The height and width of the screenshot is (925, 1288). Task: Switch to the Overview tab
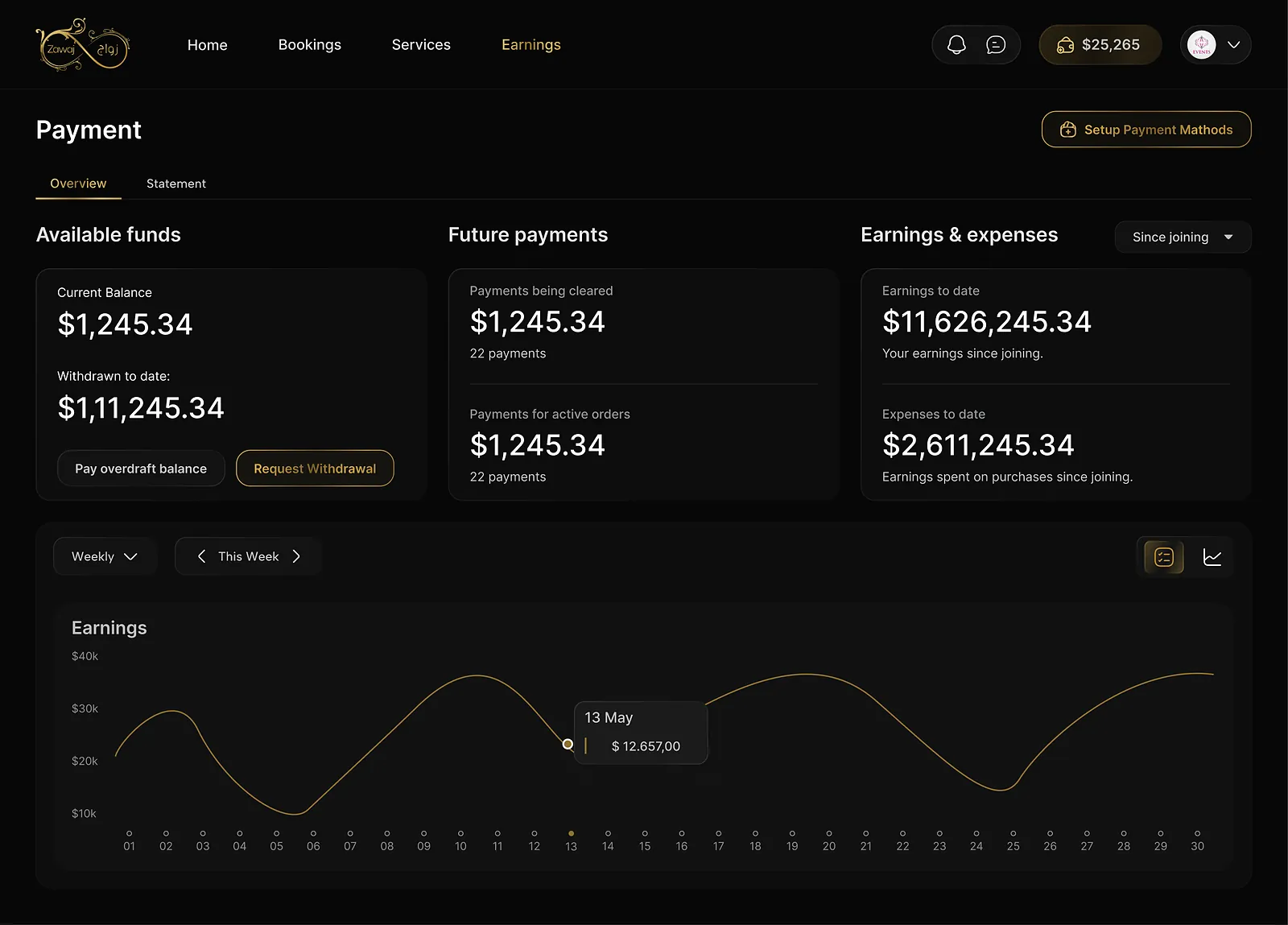[78, 184]
